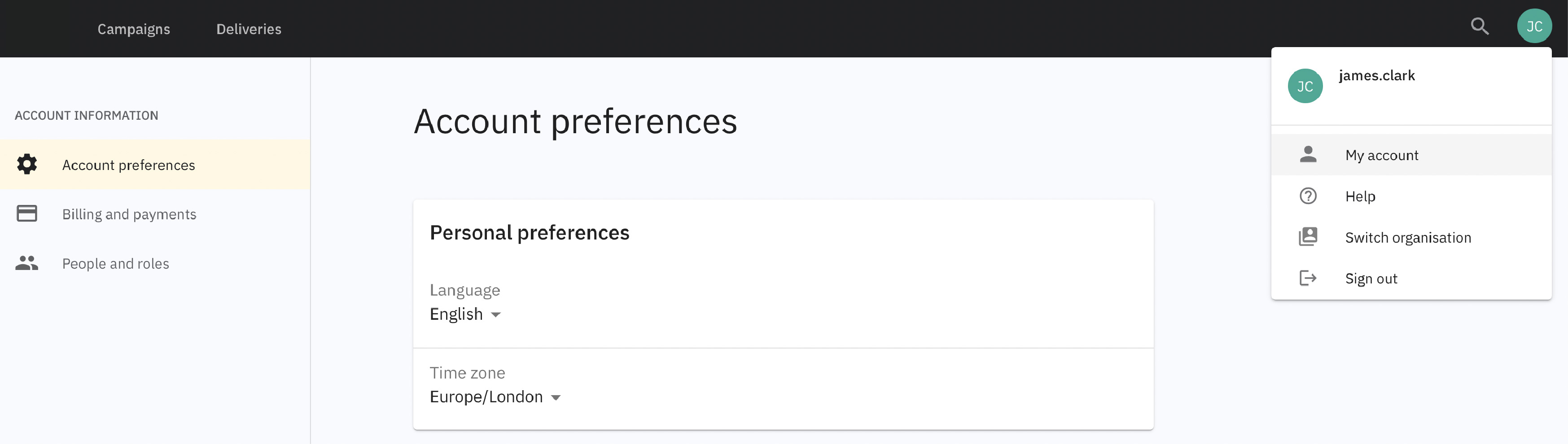This screenshot has width=1568, height=444.
Task: Click the question mark Help icon
Action: 1308,196
